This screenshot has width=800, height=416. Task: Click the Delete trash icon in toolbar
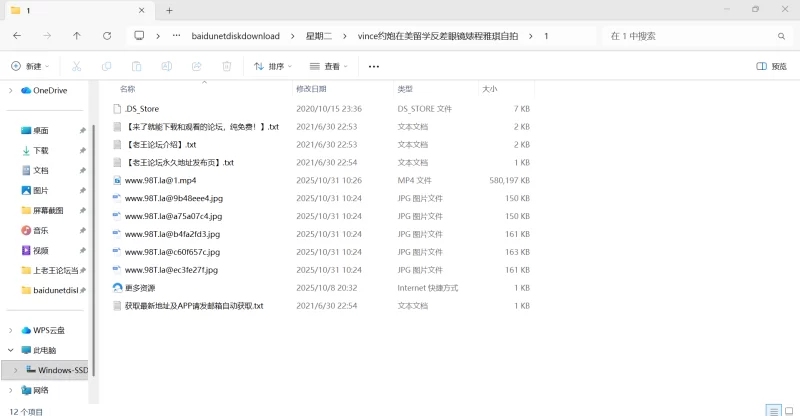pos(226,66)
